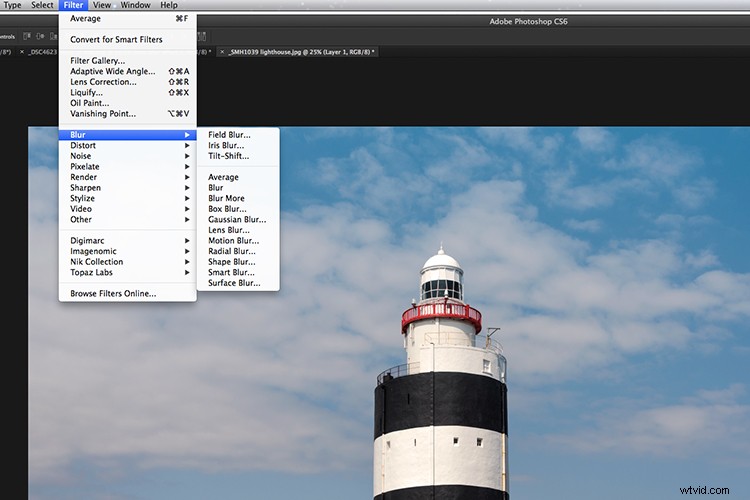Image resolution: width=750 pixels, height=500 pixels.
Task: Click the second align icon in options bar
Action: 40,36
